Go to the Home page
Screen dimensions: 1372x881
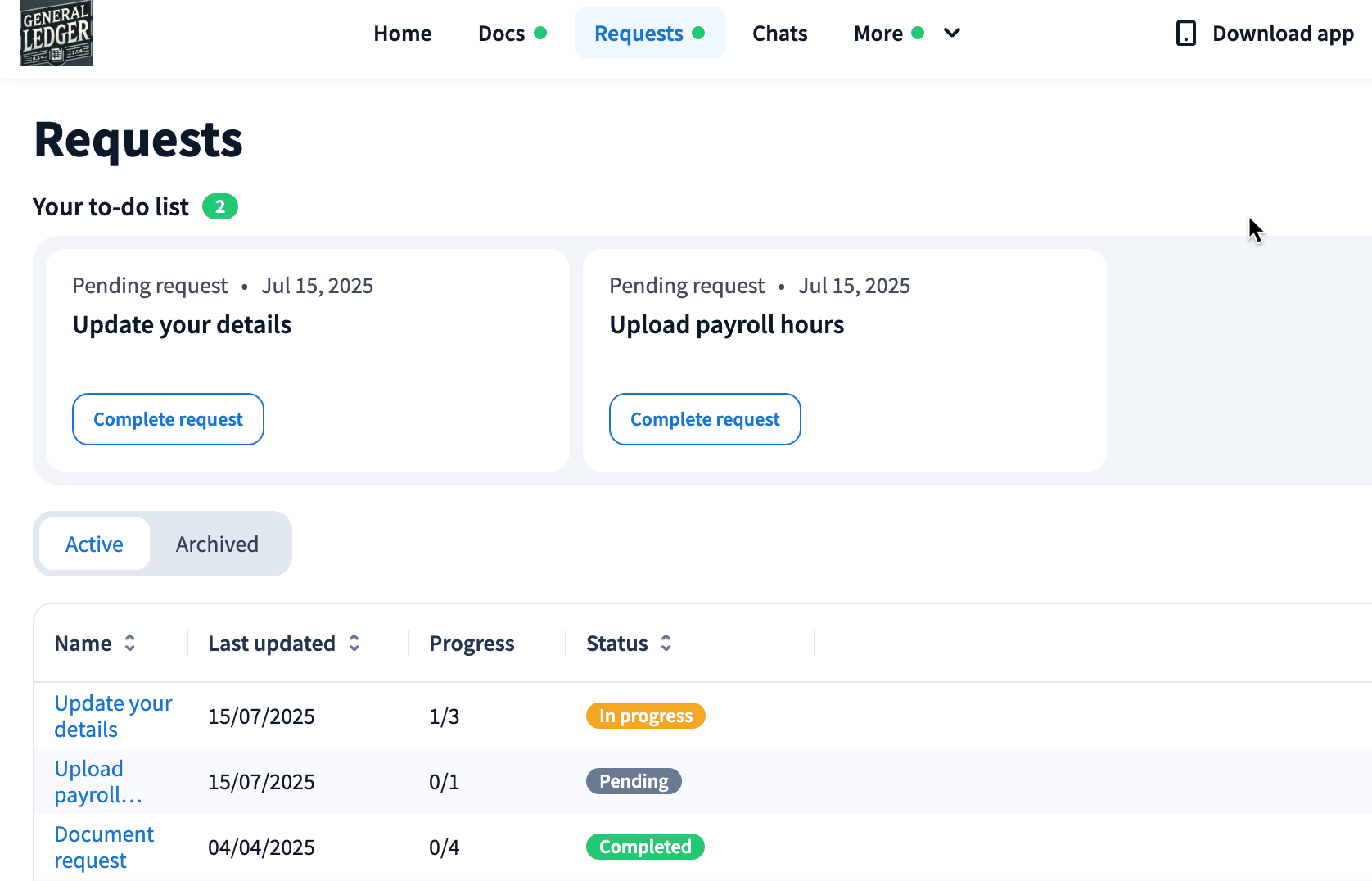[402, 34]
